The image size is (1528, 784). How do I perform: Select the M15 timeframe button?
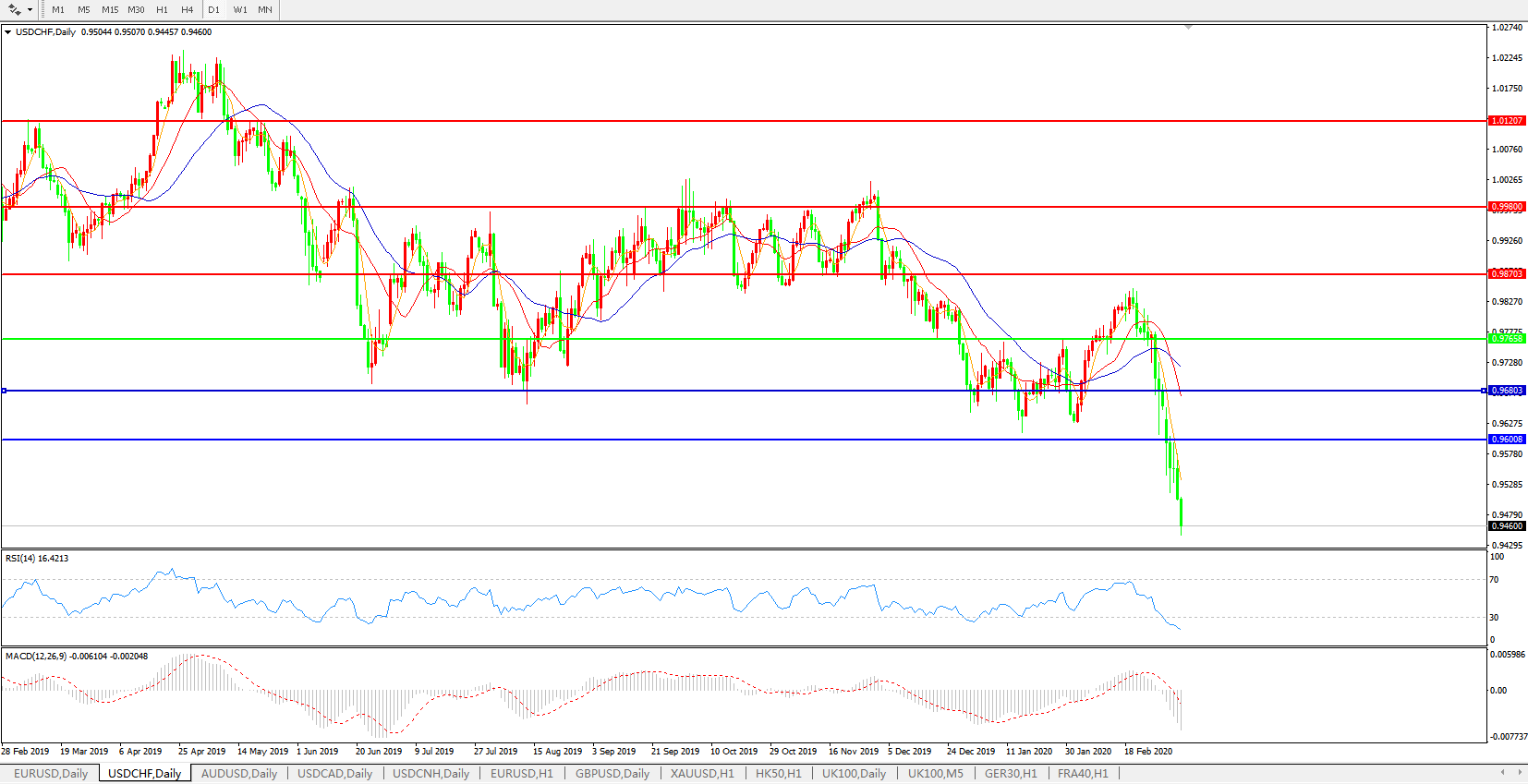point(110,9)
